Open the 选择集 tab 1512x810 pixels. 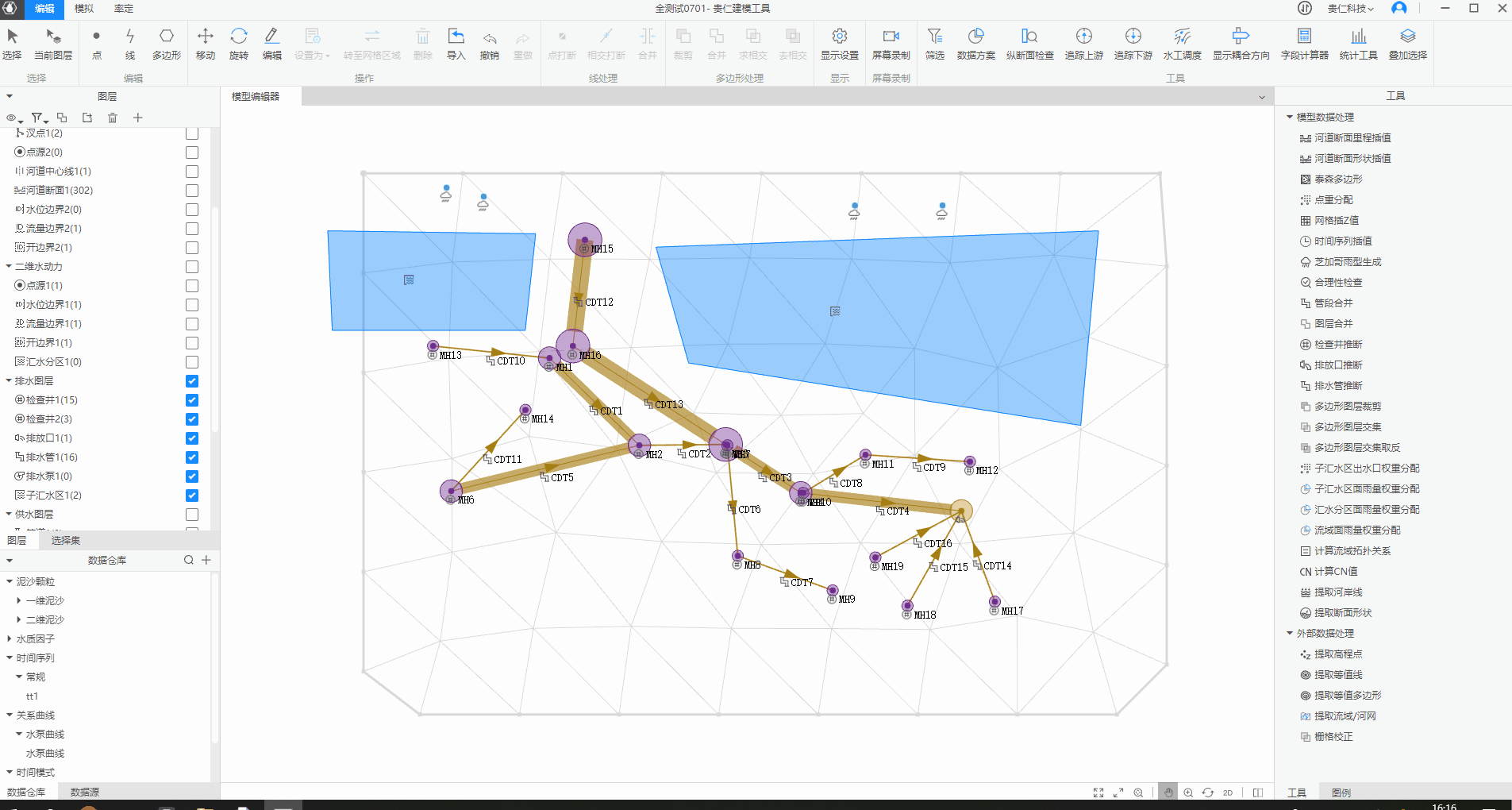point(66,540)
